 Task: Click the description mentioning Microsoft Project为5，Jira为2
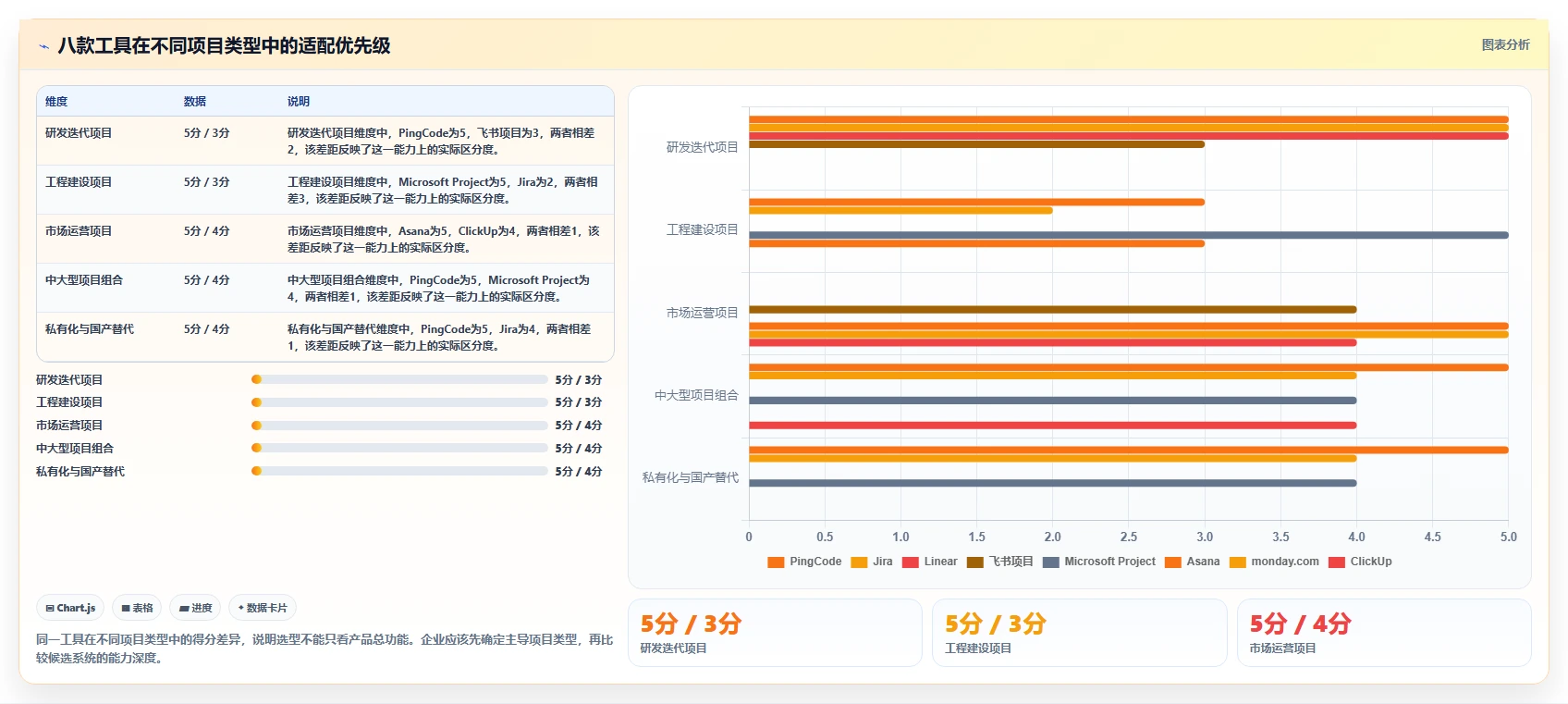pos(443,191)
